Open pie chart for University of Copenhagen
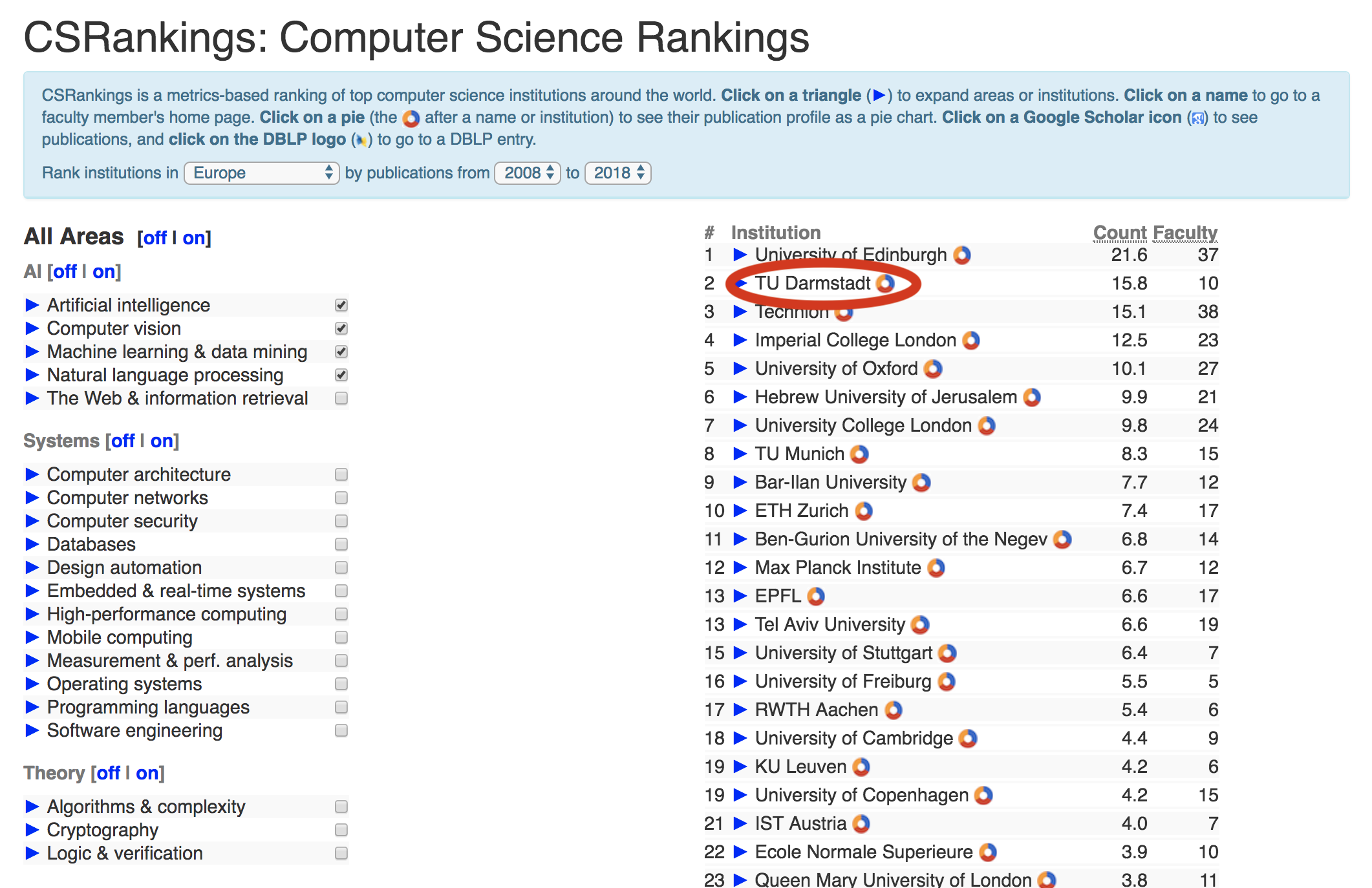 (983, 795)
